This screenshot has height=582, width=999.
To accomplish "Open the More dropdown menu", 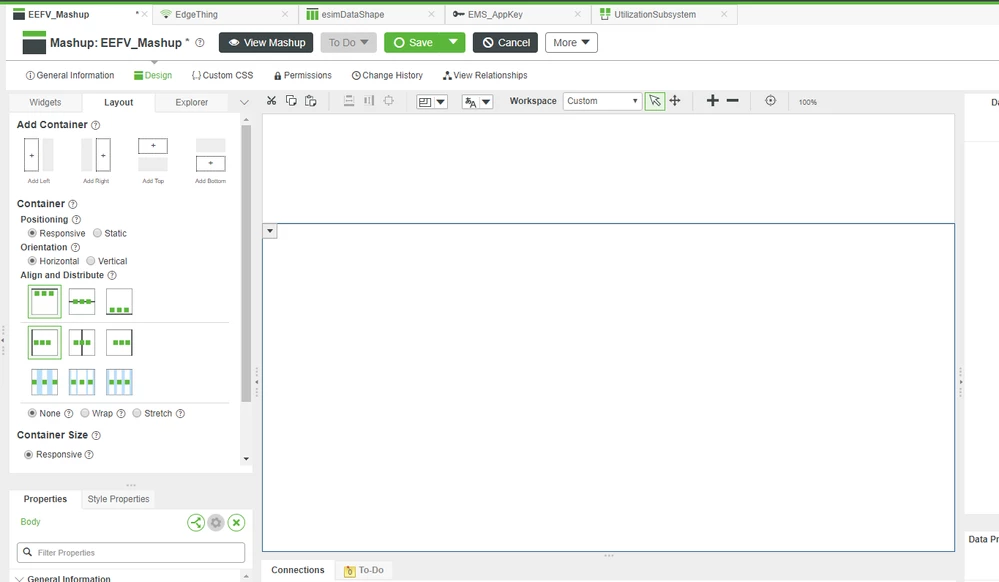I will [x=571, y=43].
